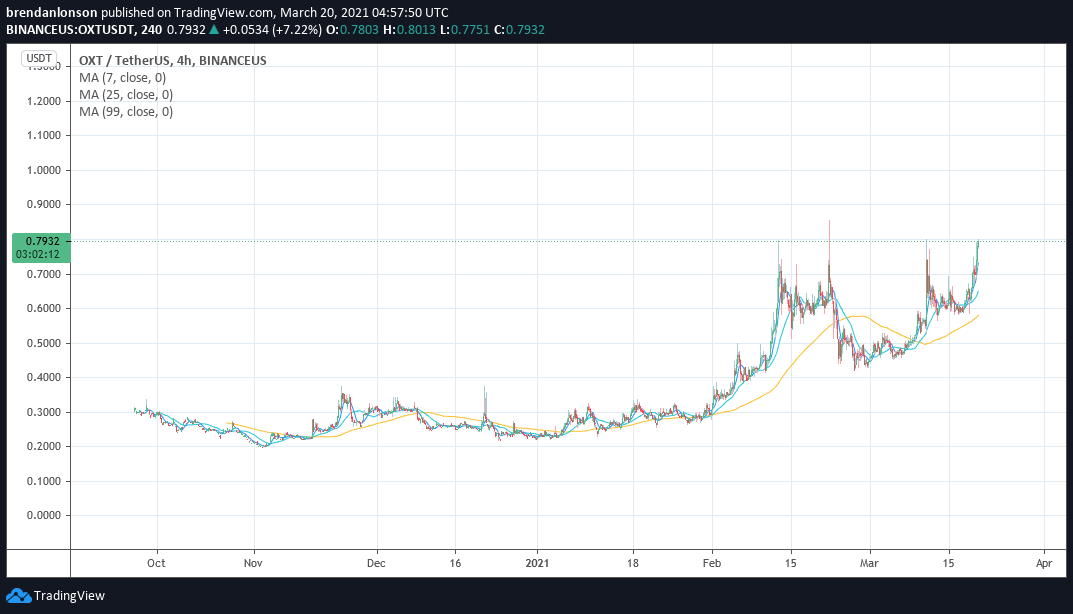This screenshot has height=614, width=1073.
Task: Click the 1.1000 price axis label
Action: [44, 136]
